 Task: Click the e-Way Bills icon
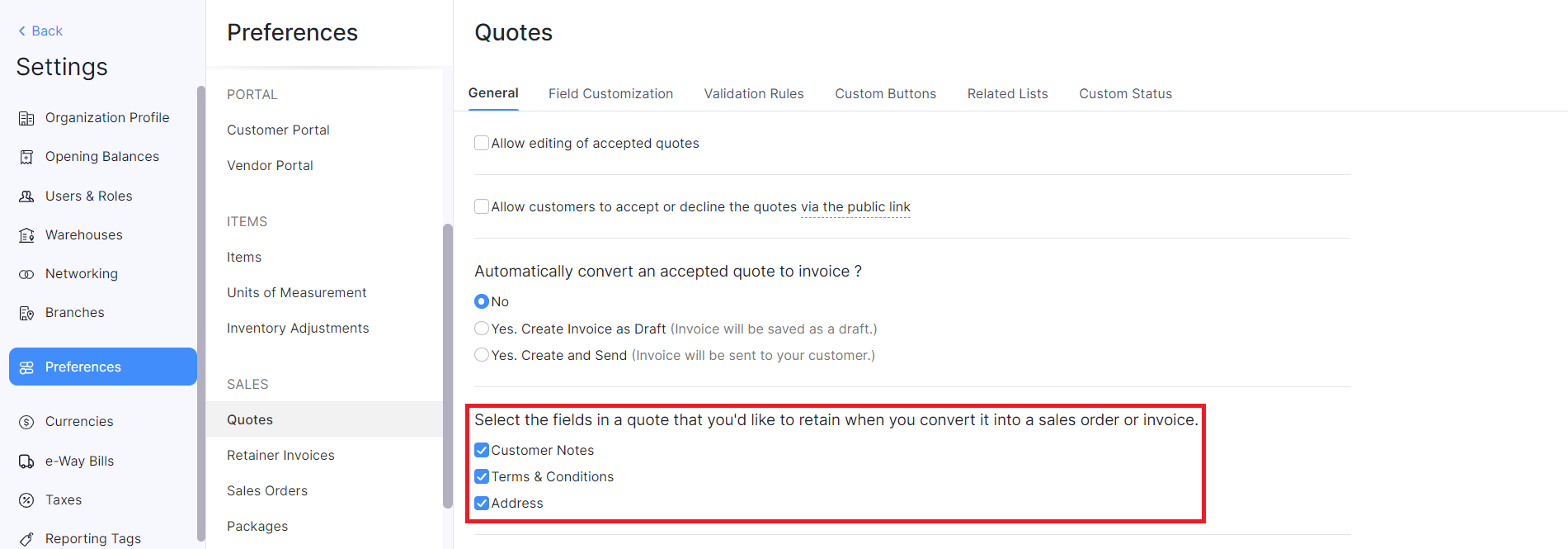click(x=27, y=461)
